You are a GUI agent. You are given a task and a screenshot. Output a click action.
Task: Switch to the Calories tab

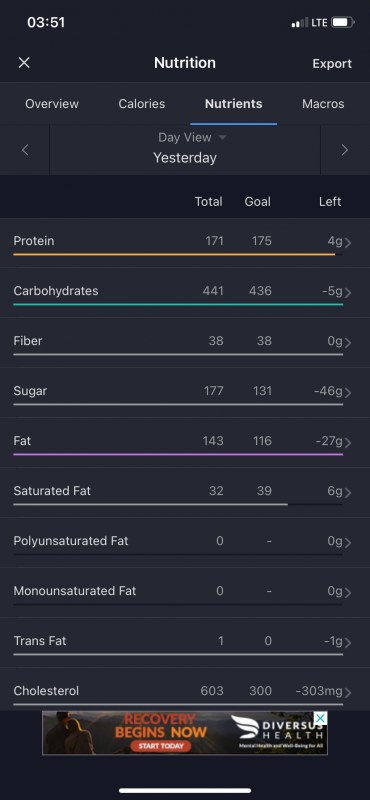(x=142, y=104)
